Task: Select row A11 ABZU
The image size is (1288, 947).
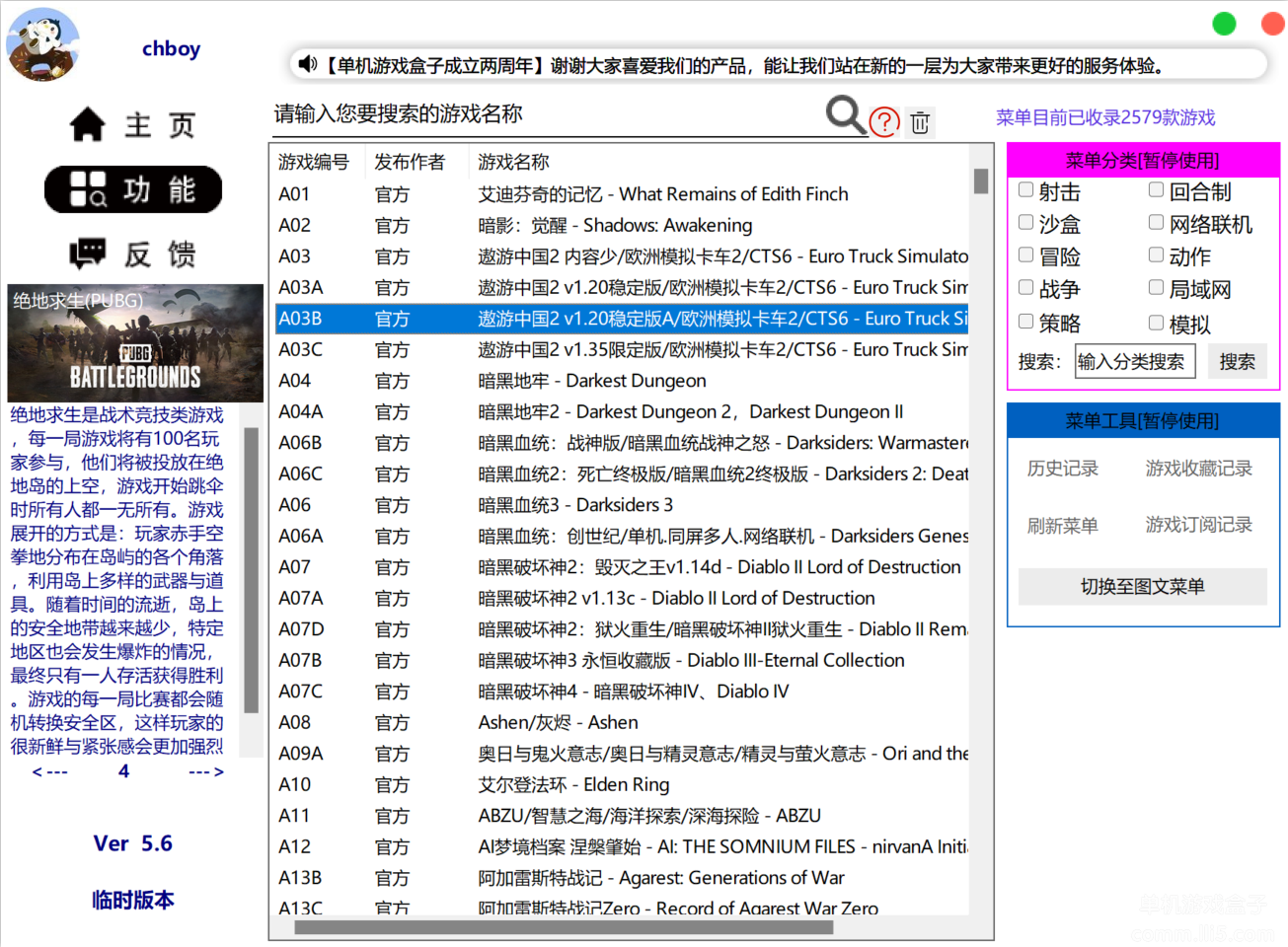Action: point(622,816)
